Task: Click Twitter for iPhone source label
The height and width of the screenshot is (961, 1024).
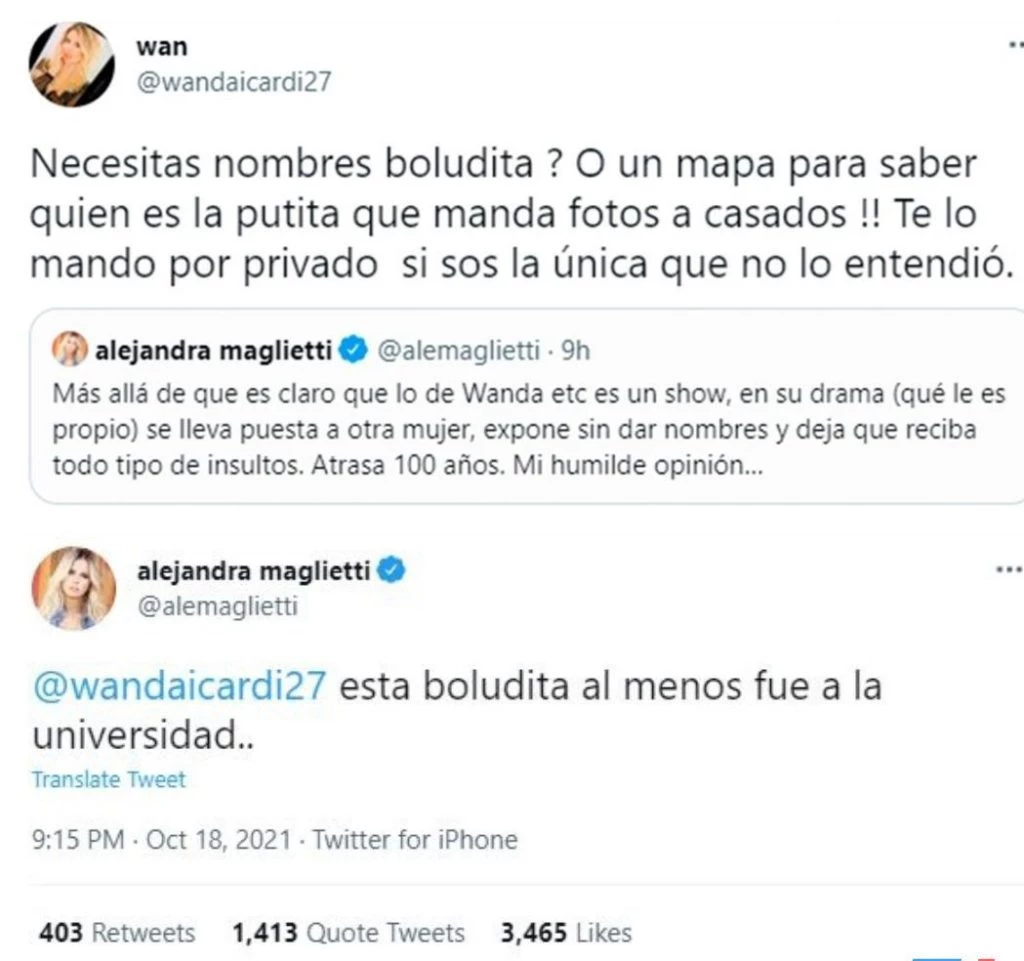Action: (x=415, y=840)
